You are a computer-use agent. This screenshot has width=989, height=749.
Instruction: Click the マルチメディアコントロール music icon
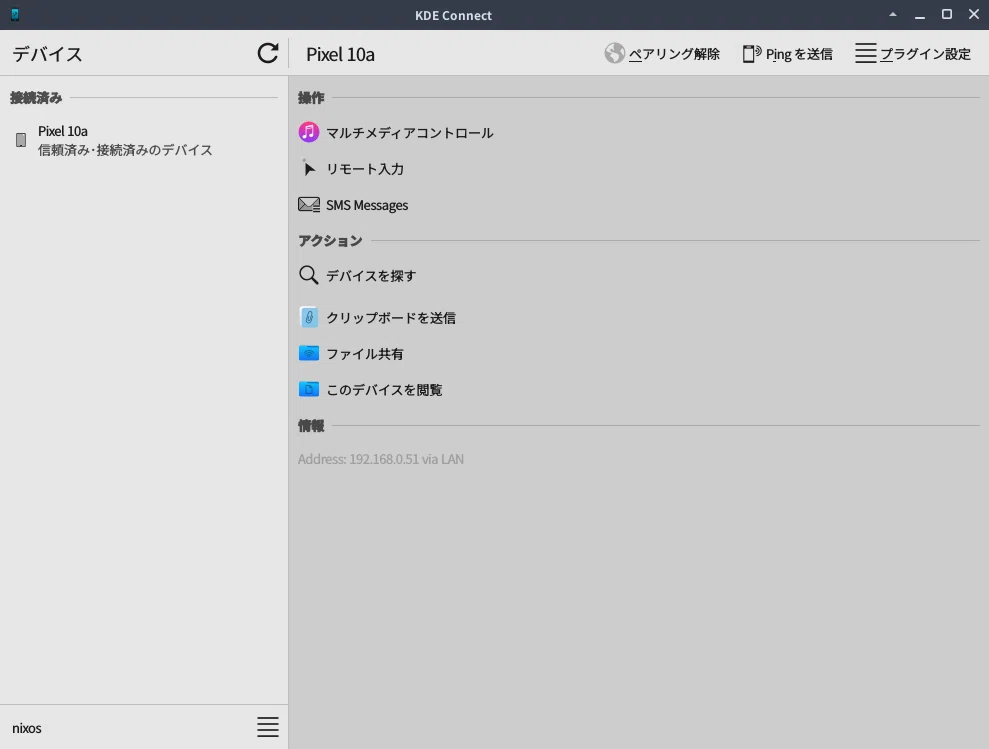308,132
